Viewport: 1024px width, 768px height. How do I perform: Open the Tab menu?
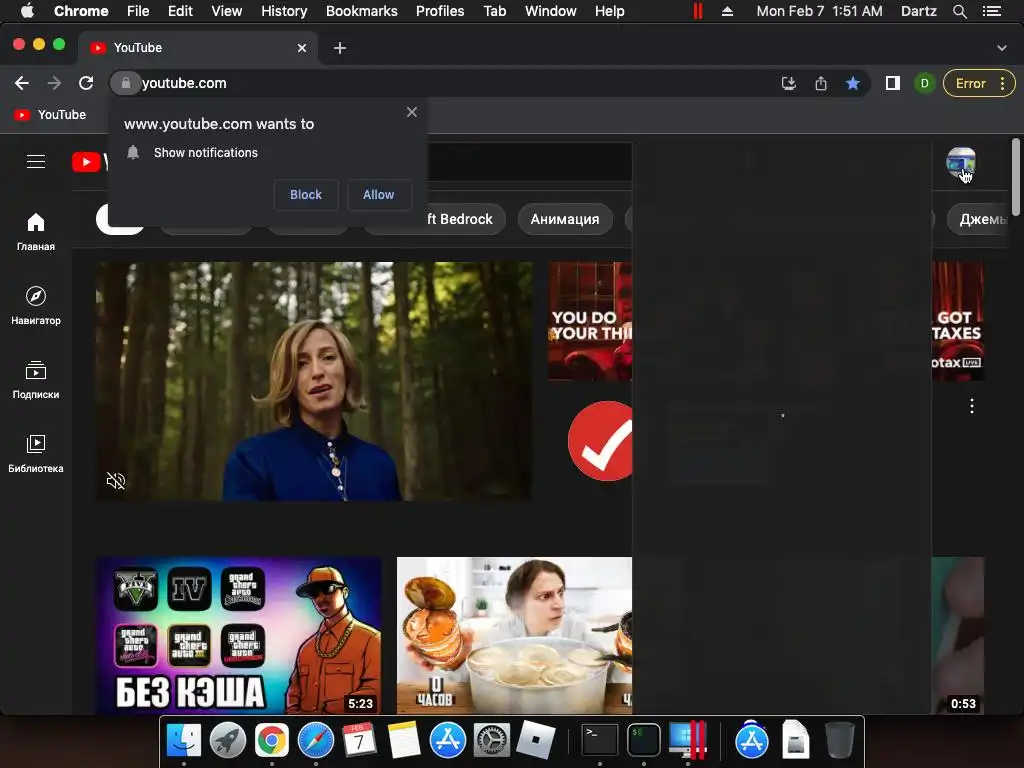(494, 11)
